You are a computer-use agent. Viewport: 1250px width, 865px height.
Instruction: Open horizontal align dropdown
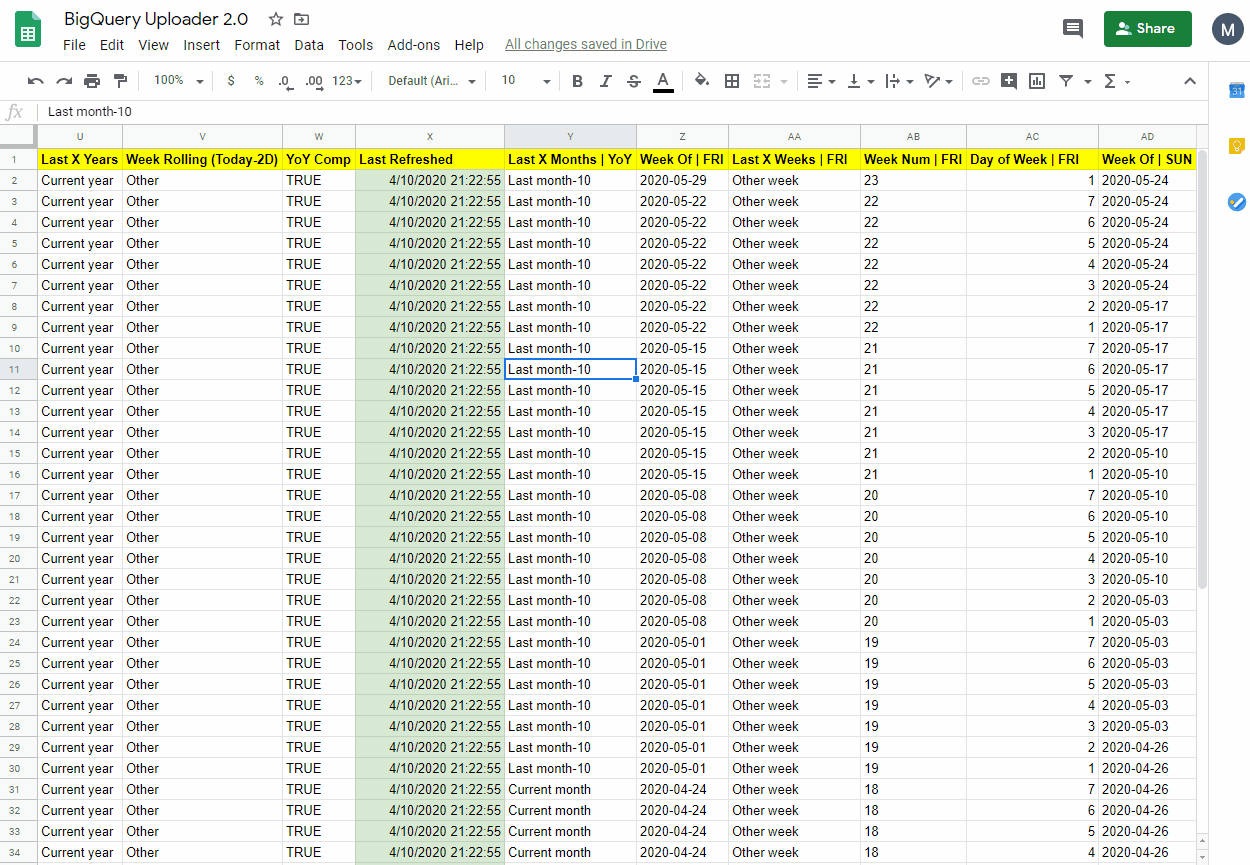pos(820,81)
